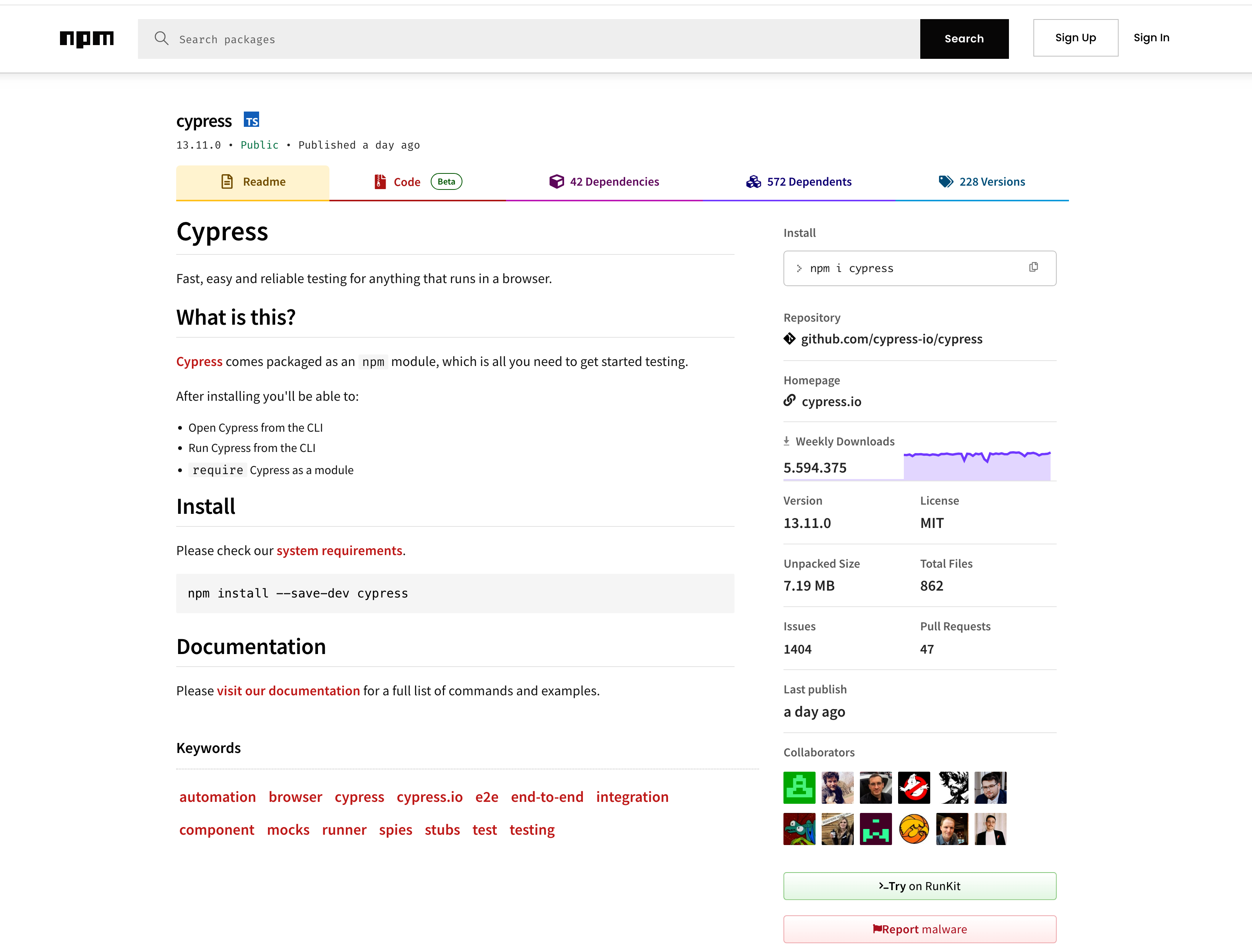The height and width of the screenshot is (952, 1252).
Task: Click the Sign Up button
Action: 1075,38
